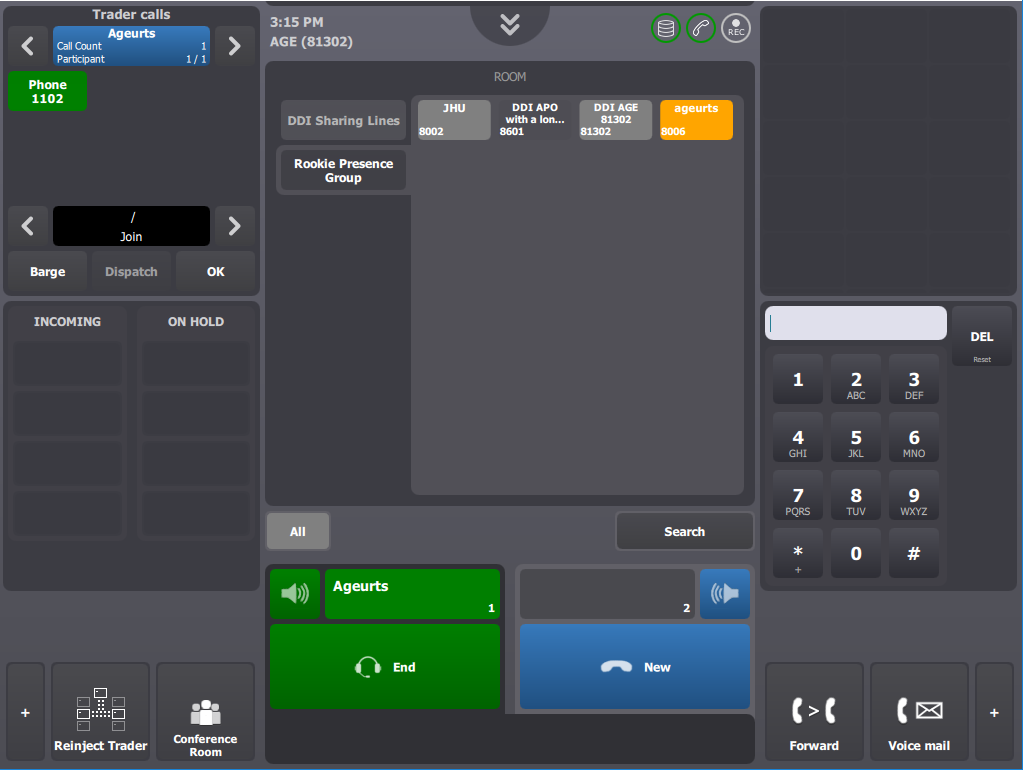Select the Rookie Presence Group tab

(x=343, y=170)
